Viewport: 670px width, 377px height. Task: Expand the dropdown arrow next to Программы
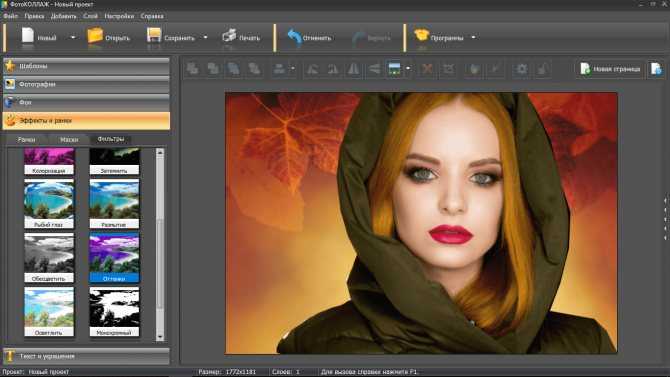[473, 38]
